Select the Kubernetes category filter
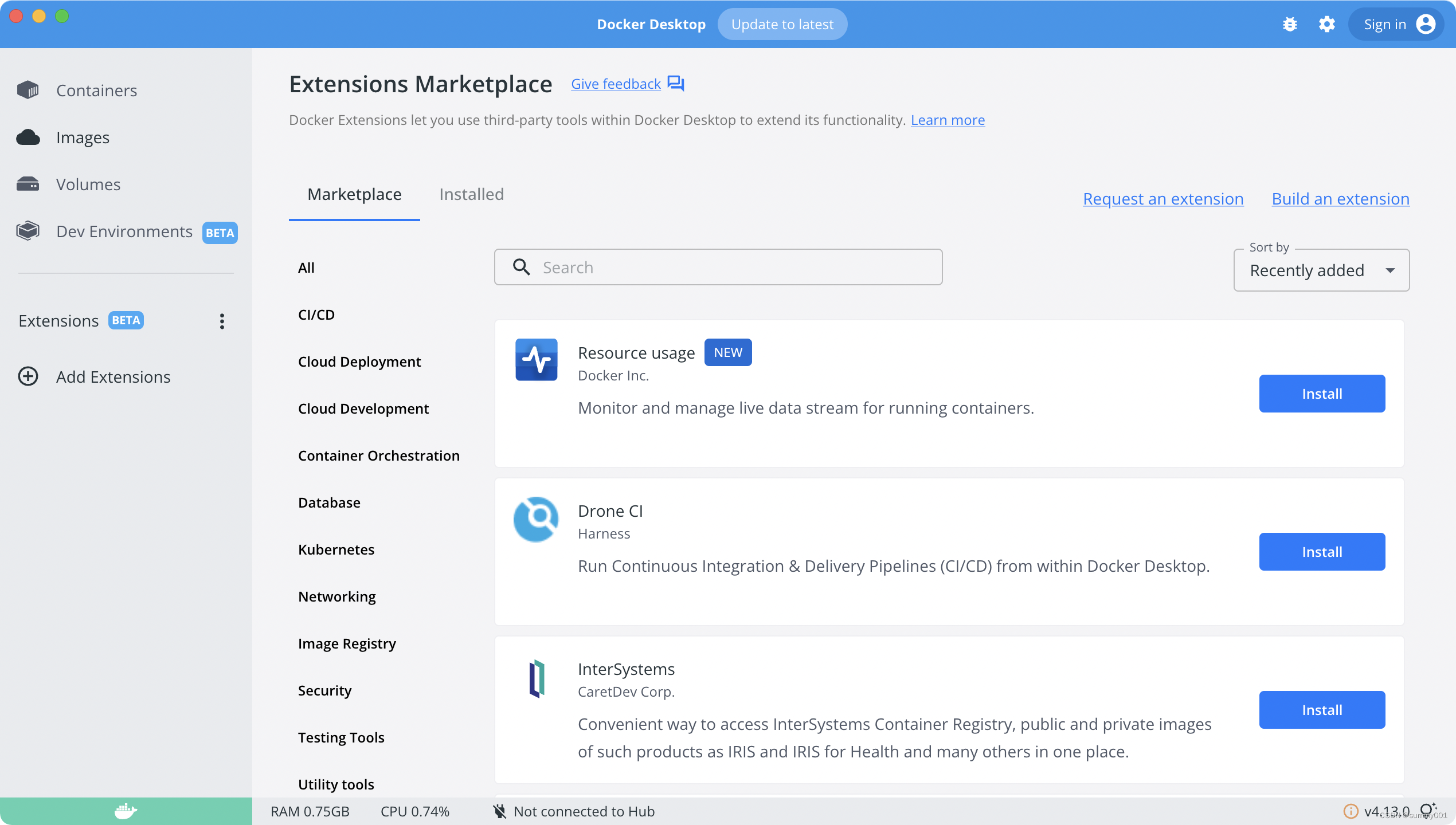Viewport: 1456px width, 825px height. pos(336,549)
